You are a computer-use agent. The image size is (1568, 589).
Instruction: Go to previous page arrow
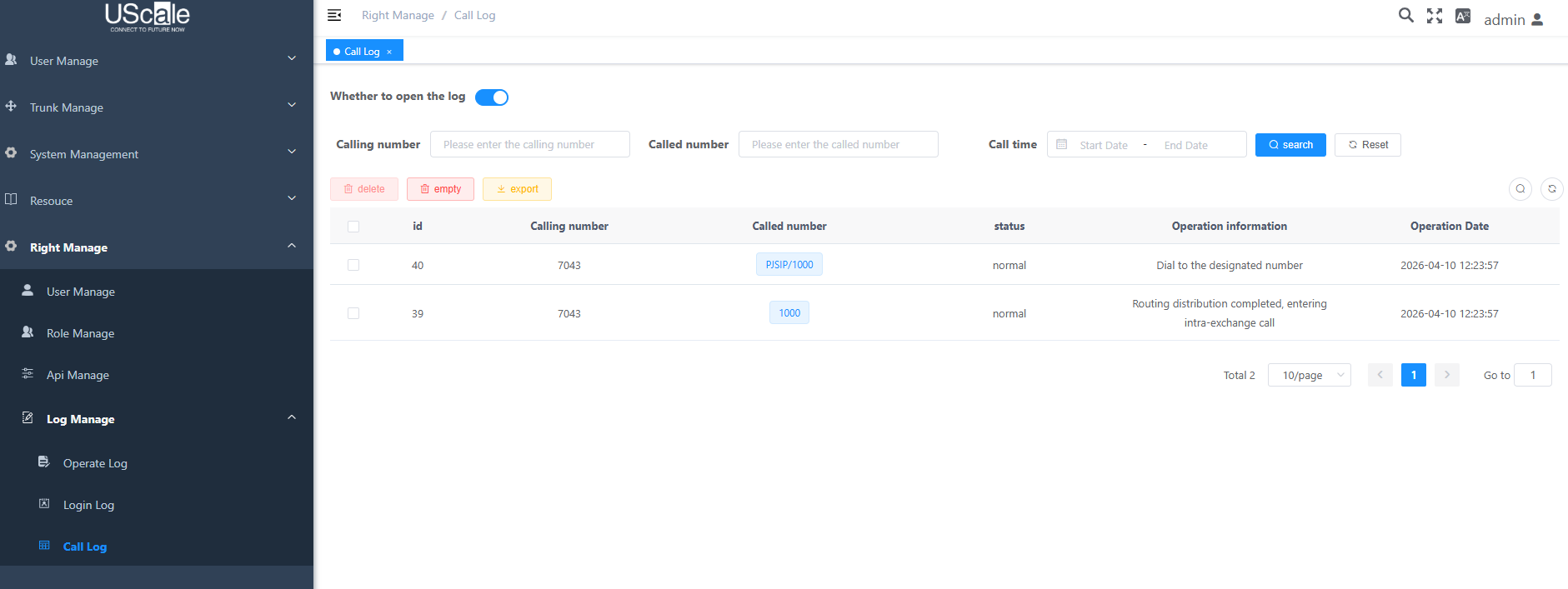pos(1380,375)
